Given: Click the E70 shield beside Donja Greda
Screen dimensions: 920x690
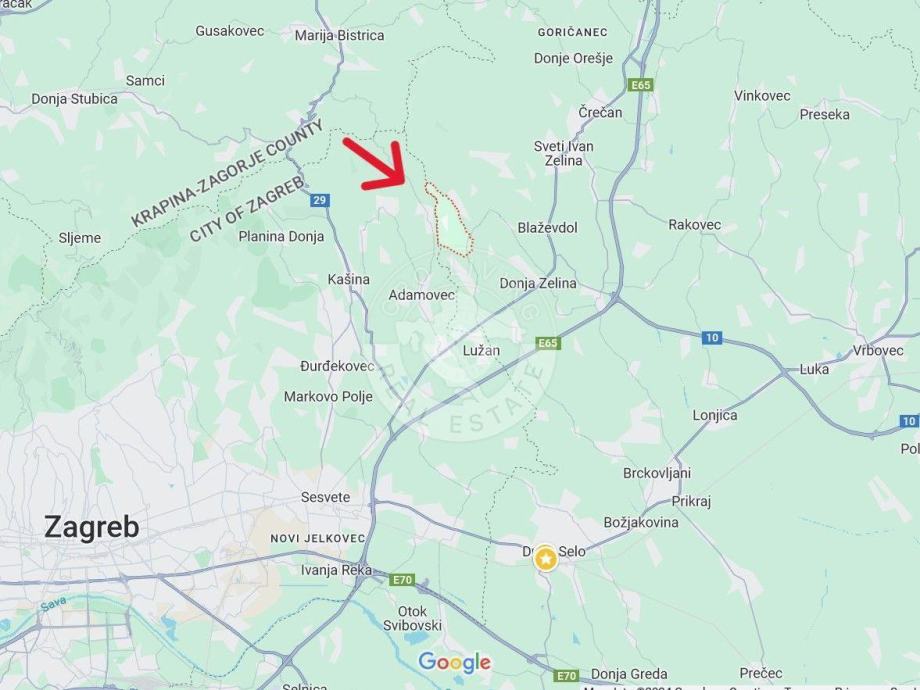Looking at the screenshot, I should click(x=566, y=675).
